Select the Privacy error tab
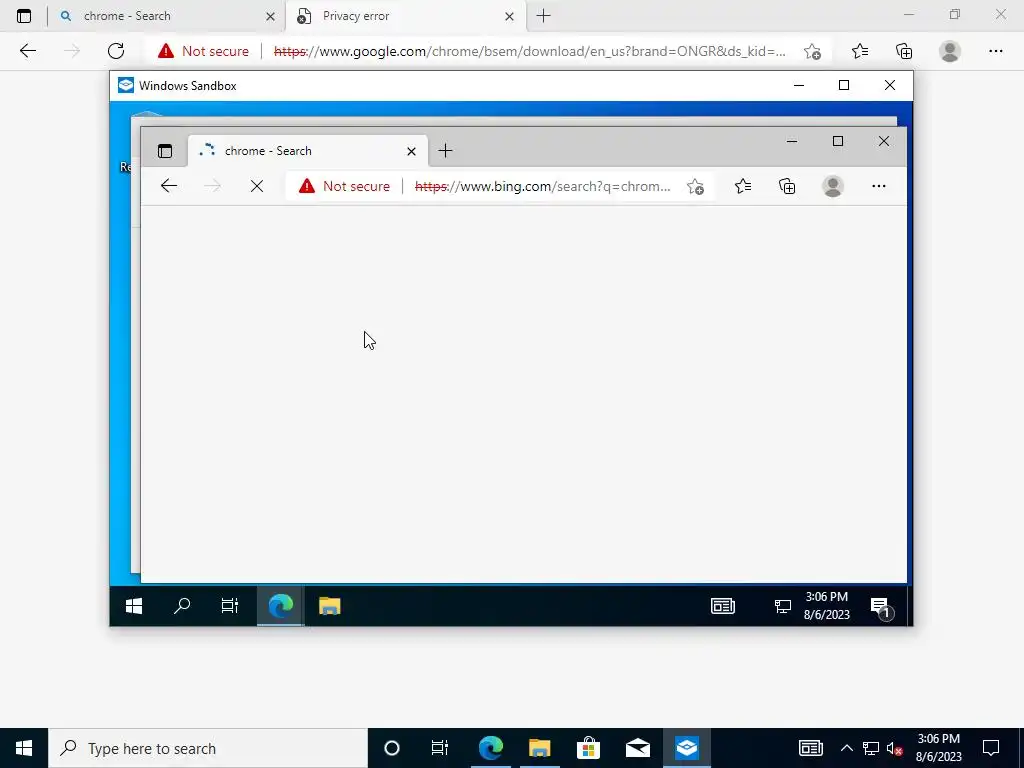Viewport: 1024px width, 768px height. pos(405,16)
